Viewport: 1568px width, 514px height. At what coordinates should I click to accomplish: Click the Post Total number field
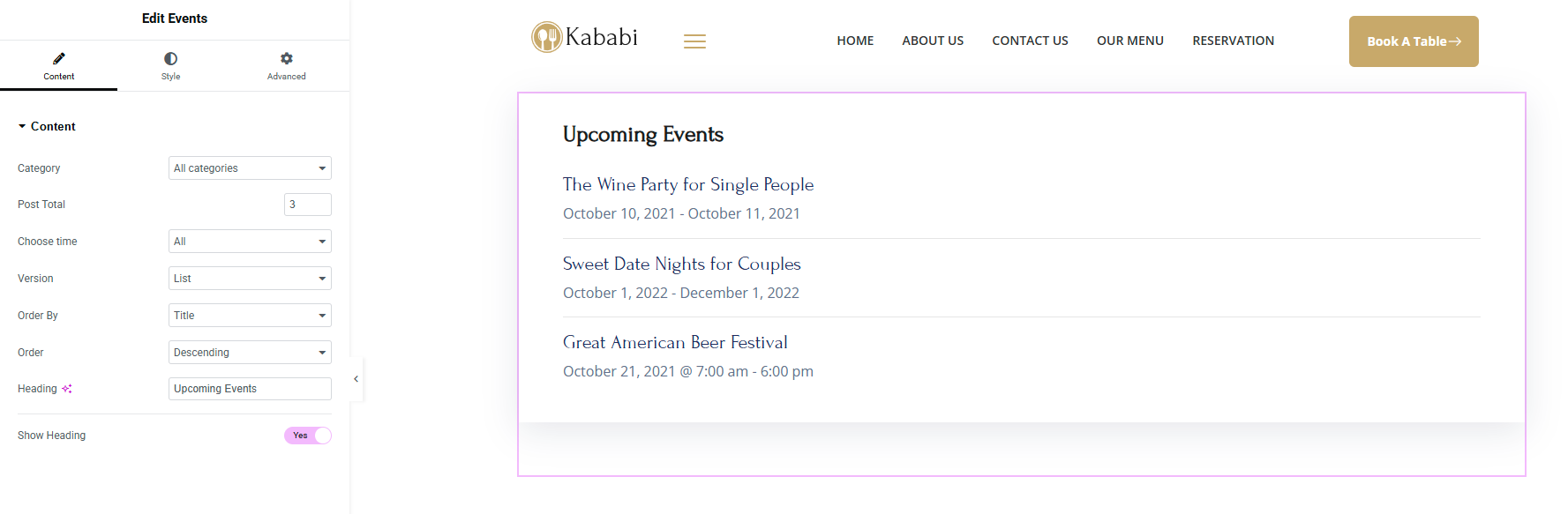(308, 205)
